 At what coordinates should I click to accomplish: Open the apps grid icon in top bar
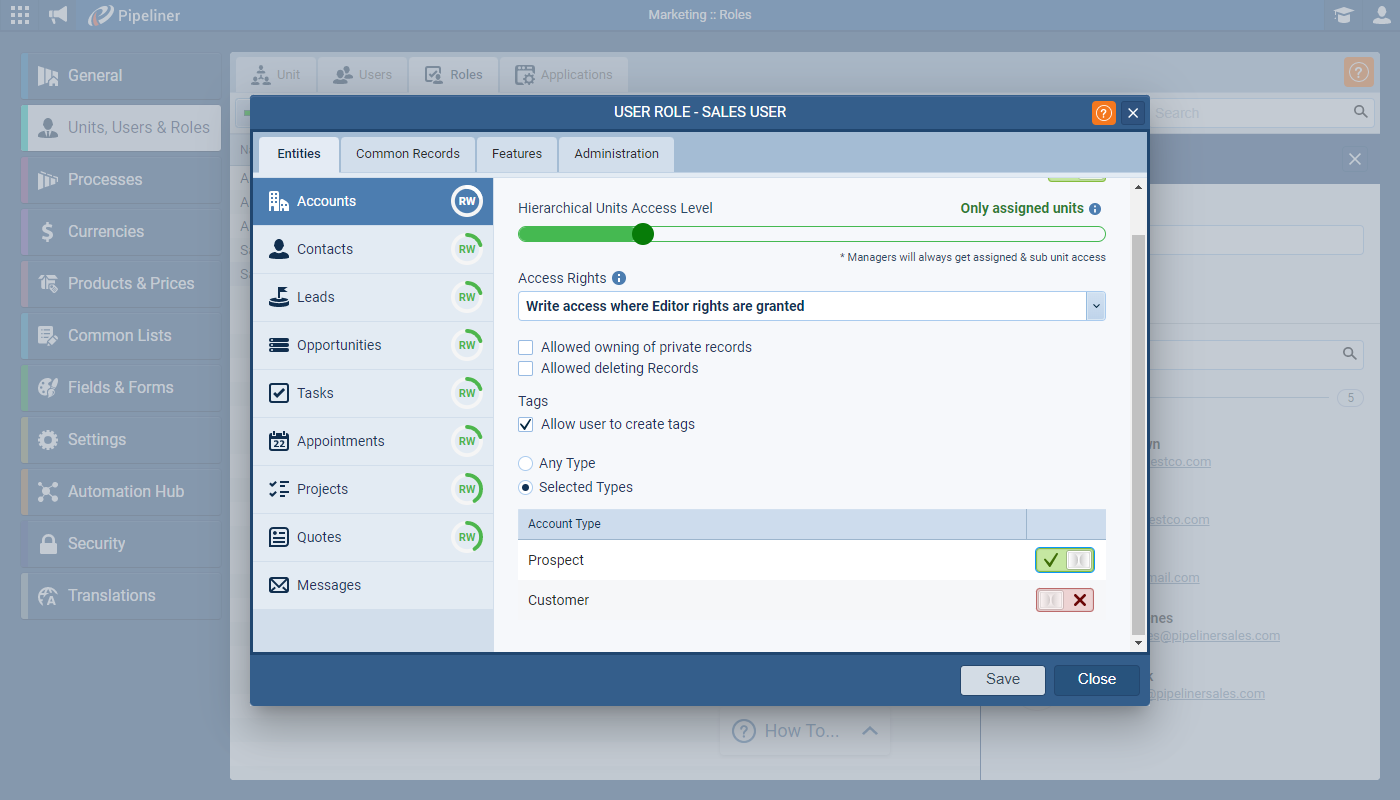tap(20, 15)
